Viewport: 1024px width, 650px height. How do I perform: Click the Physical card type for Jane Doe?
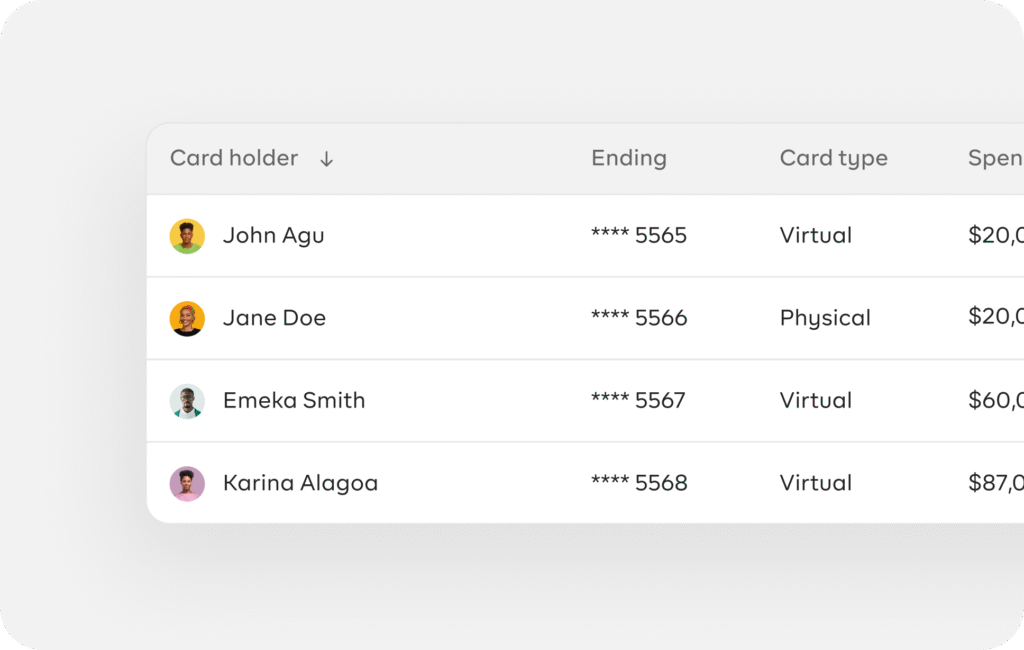(825, 318)
